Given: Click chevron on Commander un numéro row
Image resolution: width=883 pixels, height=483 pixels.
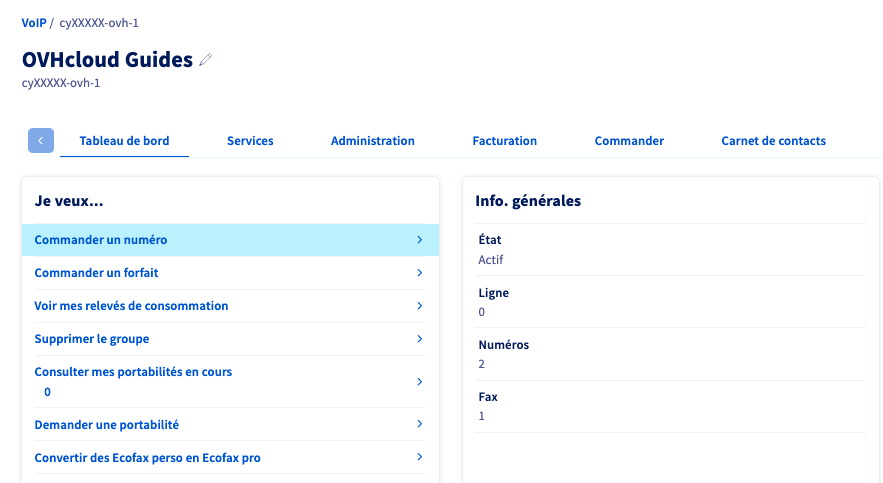Looking at the screenshot, I should point(420,240).
